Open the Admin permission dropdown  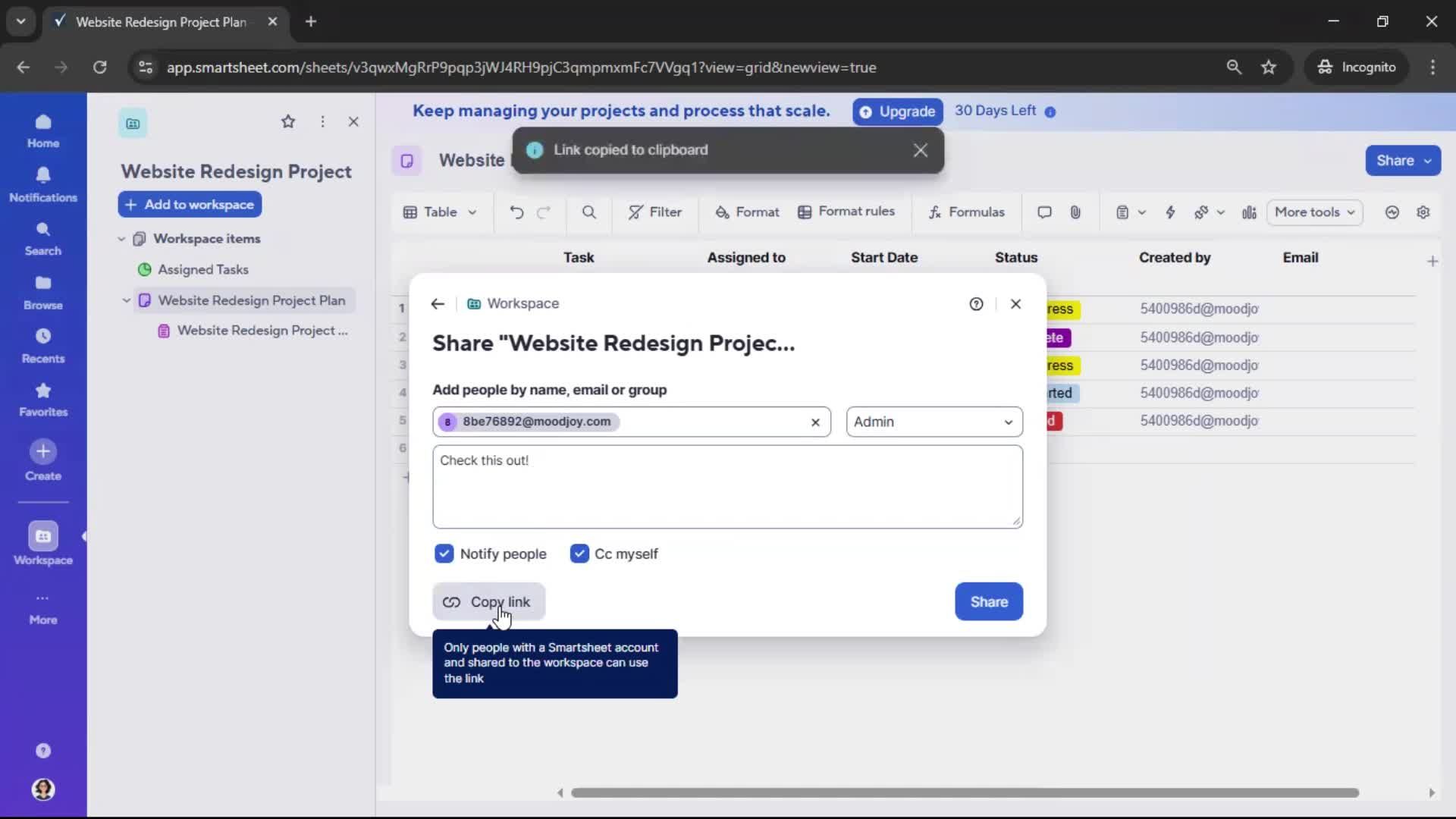(x=934, y=422)
